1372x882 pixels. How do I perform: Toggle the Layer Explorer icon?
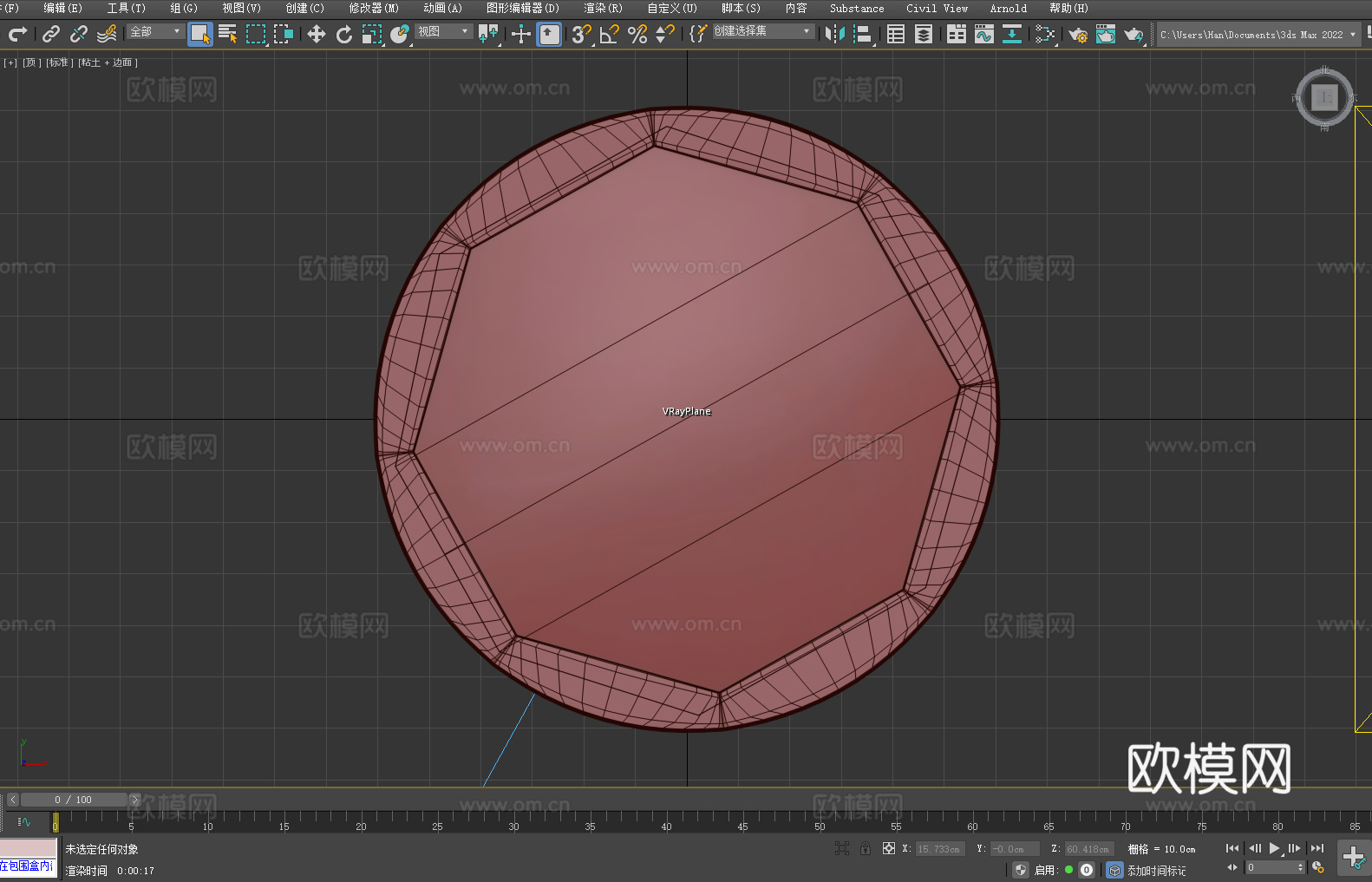point(924,34)
